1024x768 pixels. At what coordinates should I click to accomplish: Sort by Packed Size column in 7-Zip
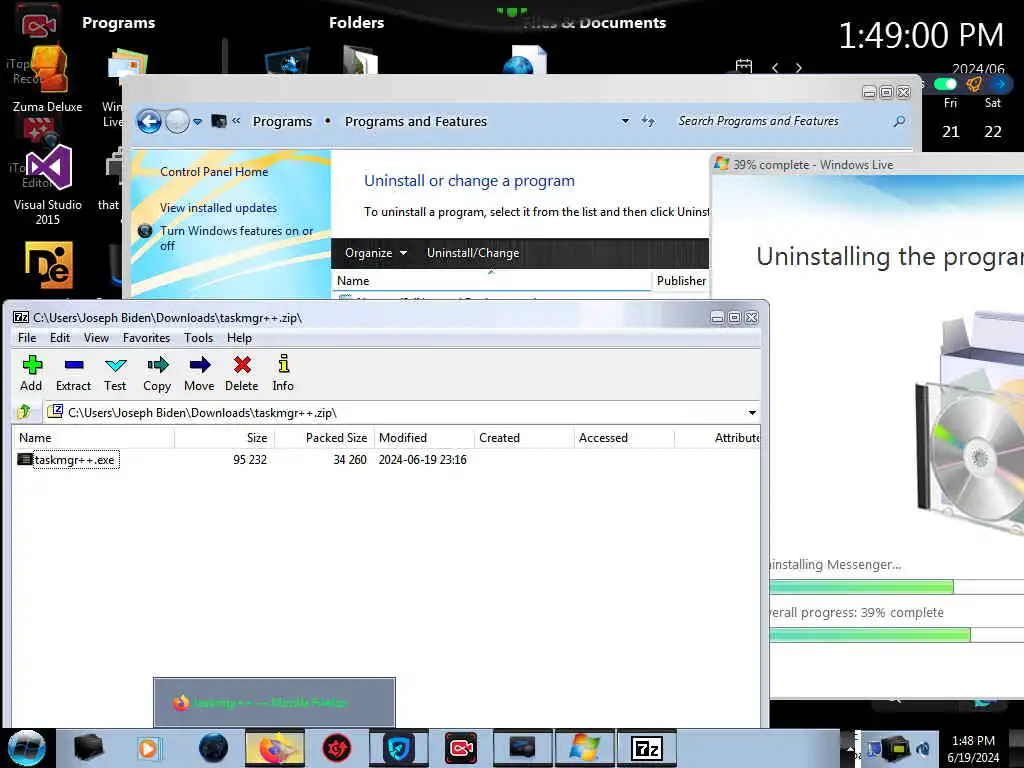point(325,438)
